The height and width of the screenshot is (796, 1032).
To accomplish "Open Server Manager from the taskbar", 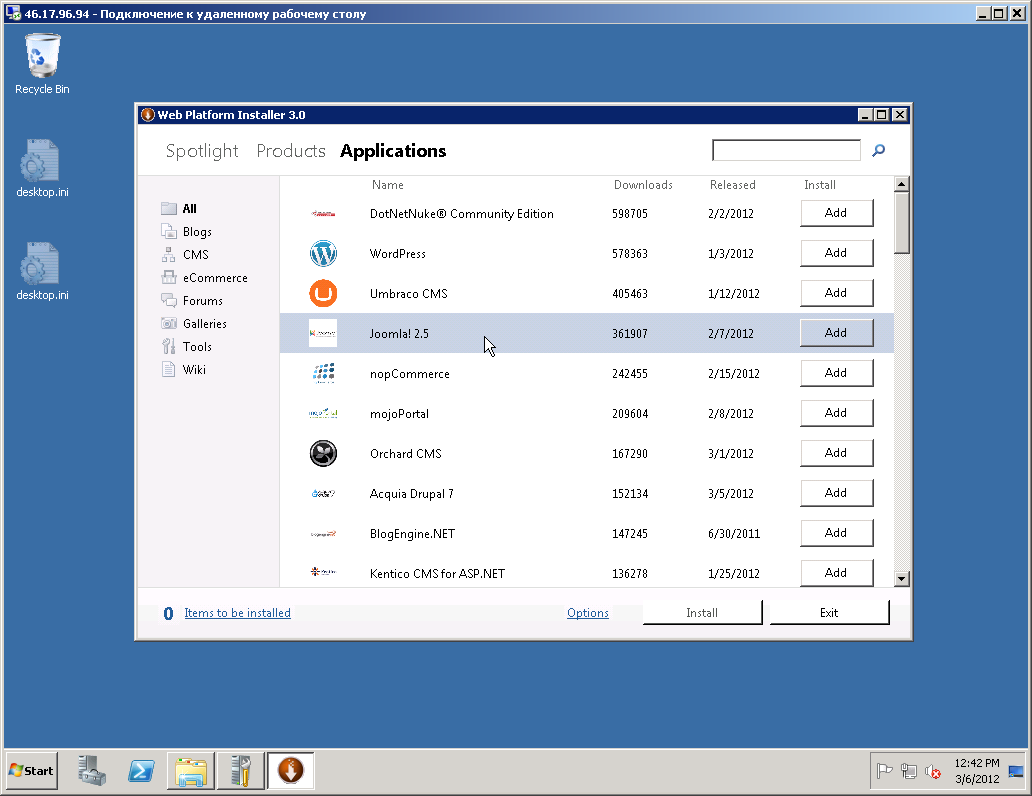I will (x=91, y=770).
